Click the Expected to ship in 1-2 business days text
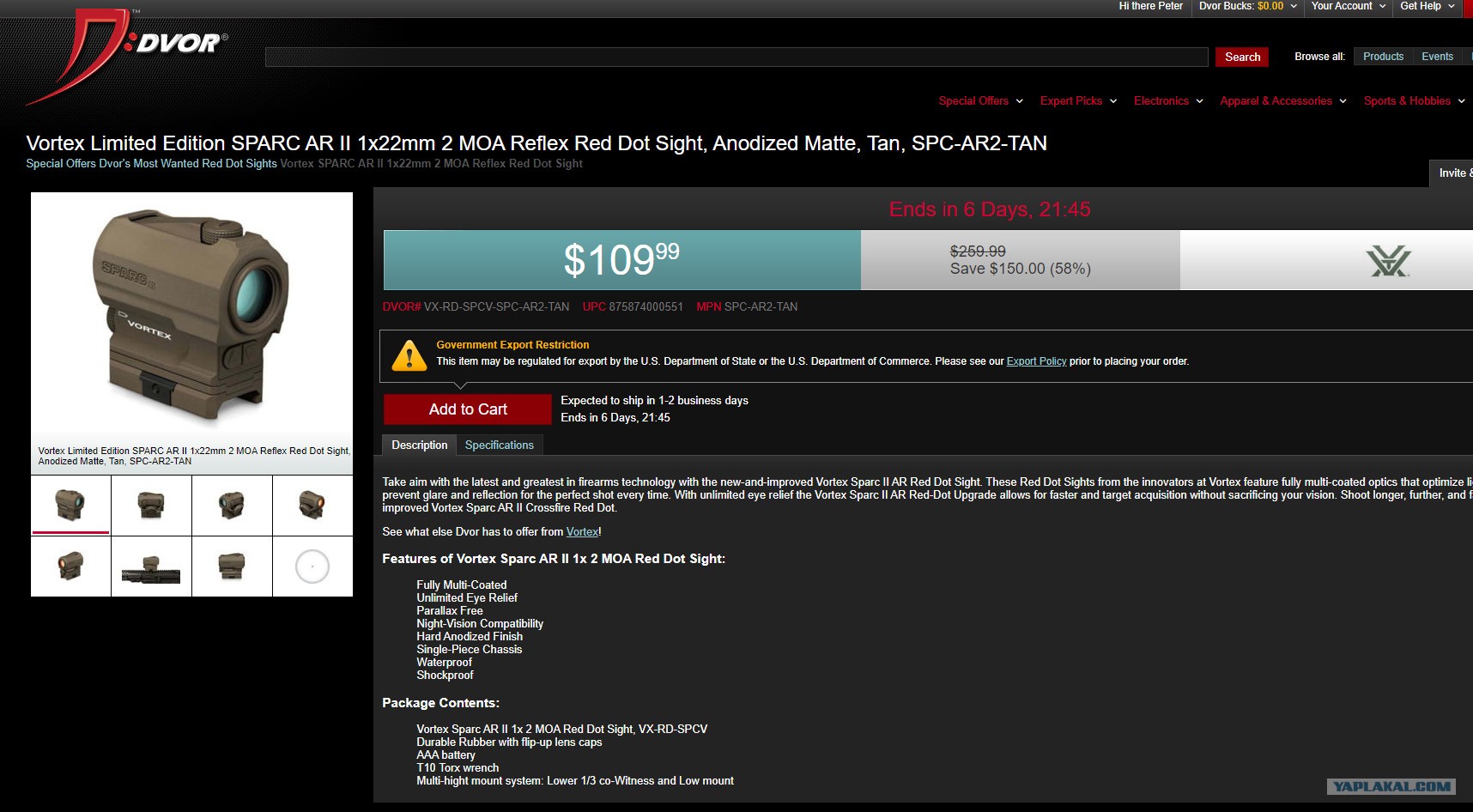This screenshot has width=1473, height=812. [x=654, y=401]
